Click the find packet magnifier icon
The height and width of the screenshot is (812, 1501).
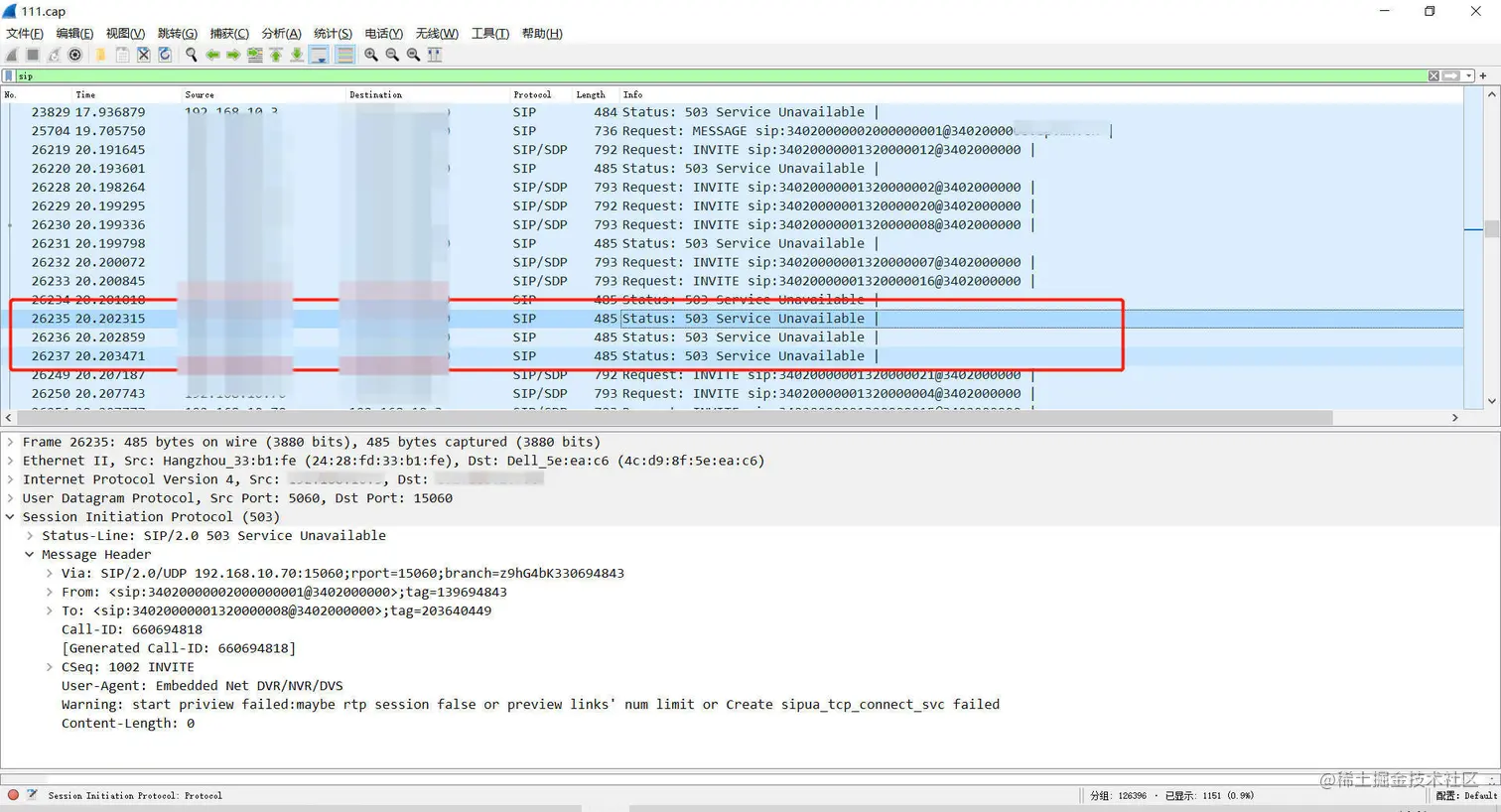point(191,56)
